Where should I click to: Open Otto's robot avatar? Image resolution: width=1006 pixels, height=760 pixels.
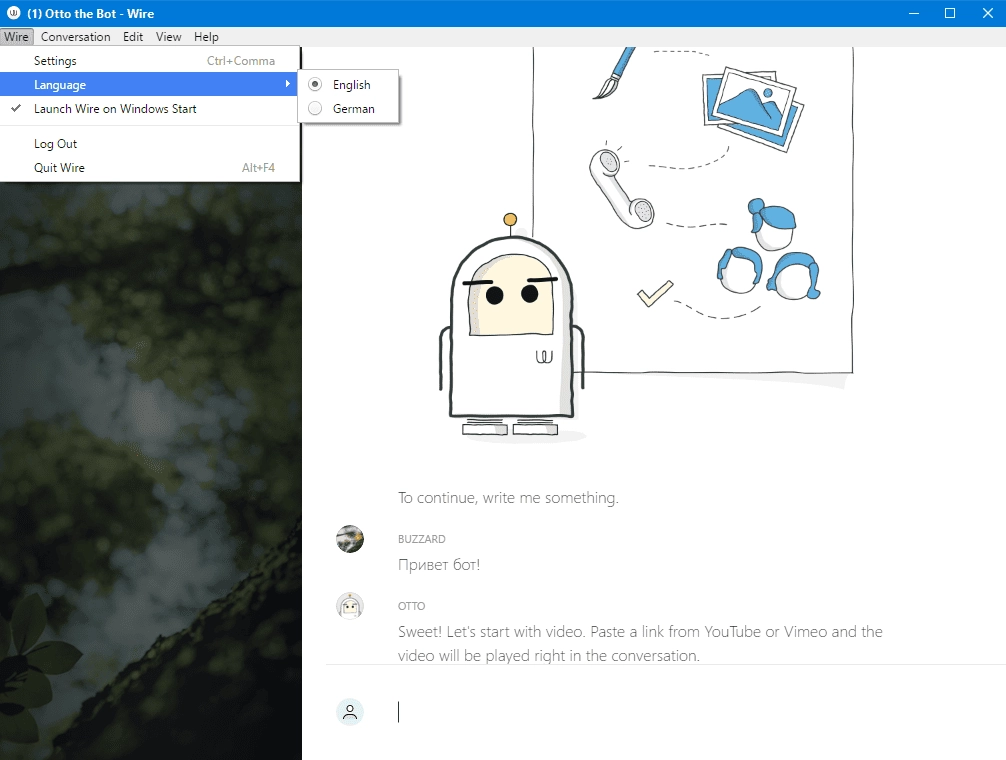(350, 605)
